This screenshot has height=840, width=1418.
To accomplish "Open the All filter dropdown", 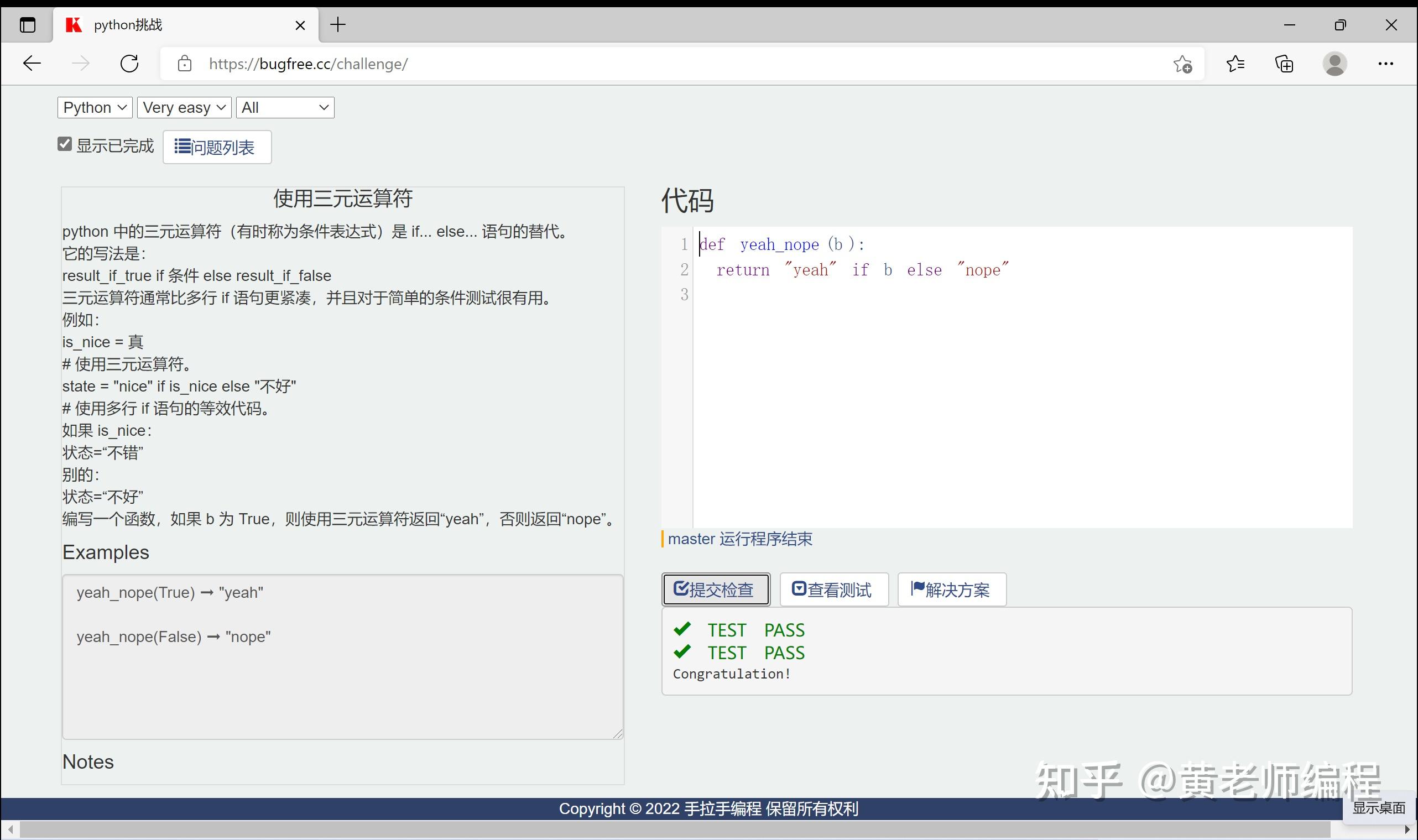I will tap(285, 107).
